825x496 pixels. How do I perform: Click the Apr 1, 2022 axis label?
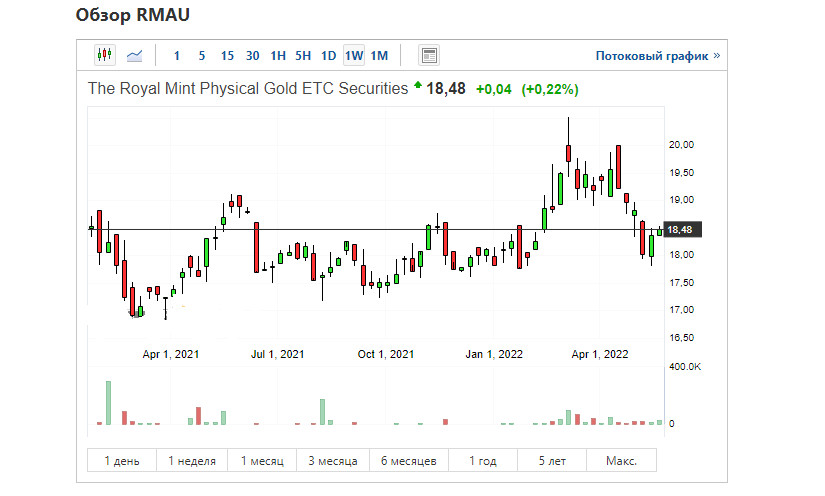(600, 354)
